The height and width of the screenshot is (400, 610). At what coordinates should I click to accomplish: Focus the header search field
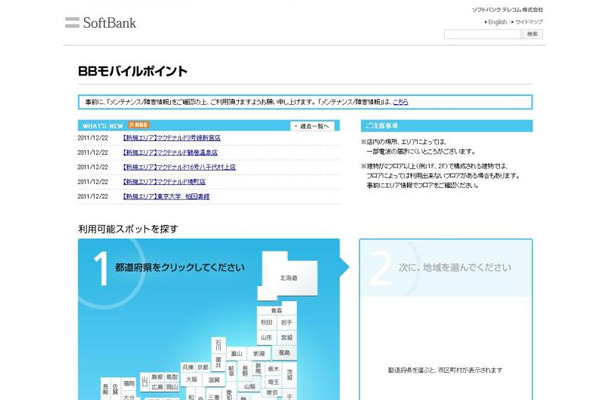pyautogui.click(x=482, y=34)
